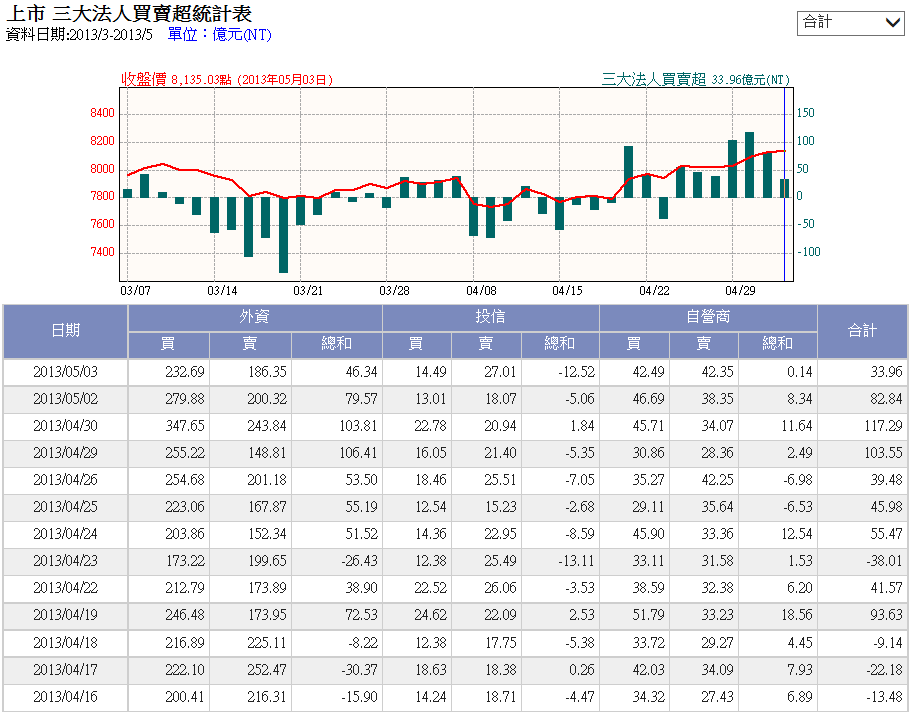This screenshot has width=910, height=712.
Task: Select date cell 2013/04/16
Action: (66, 697)
